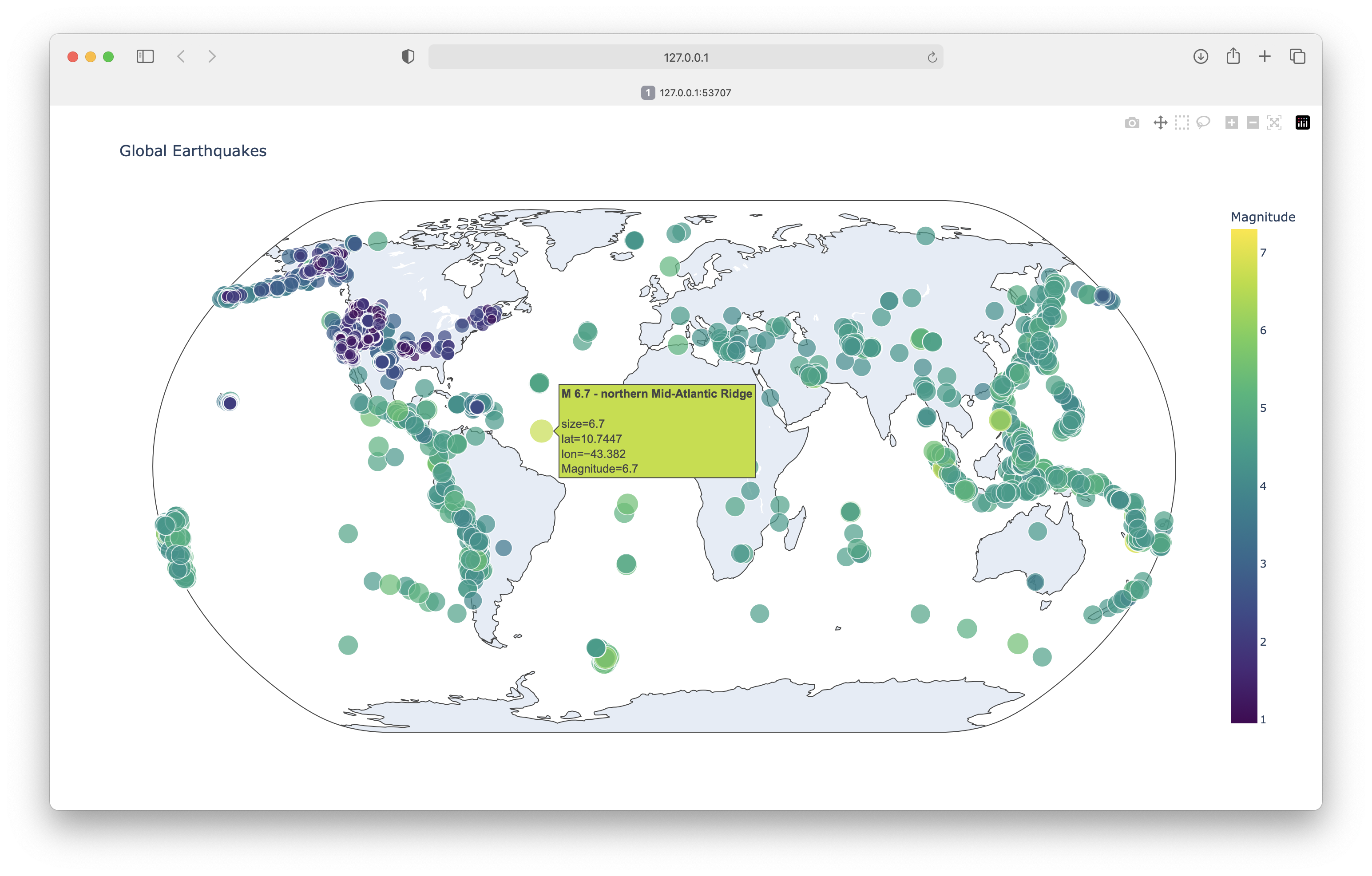Click the 6 tick on the colorbar

[x=1263, y=330]
